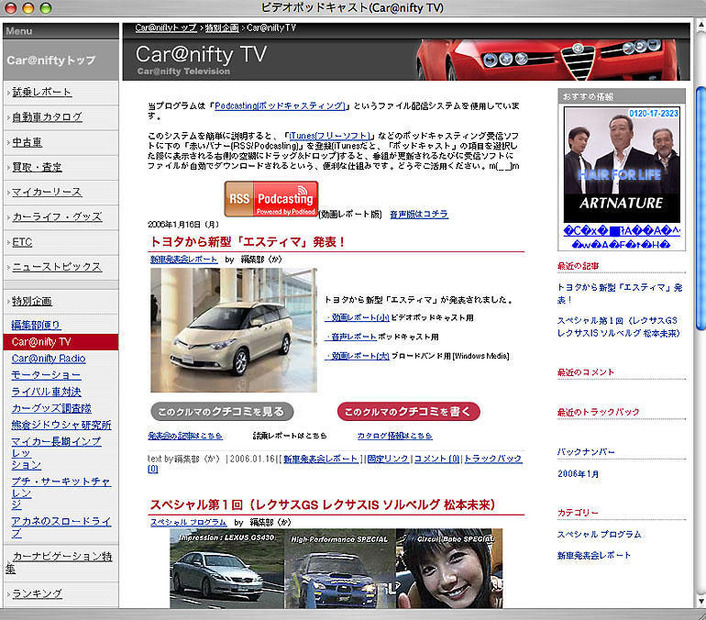
Task: Open カーグッズ調査隊 sidebar link
Action: [51, 408]
